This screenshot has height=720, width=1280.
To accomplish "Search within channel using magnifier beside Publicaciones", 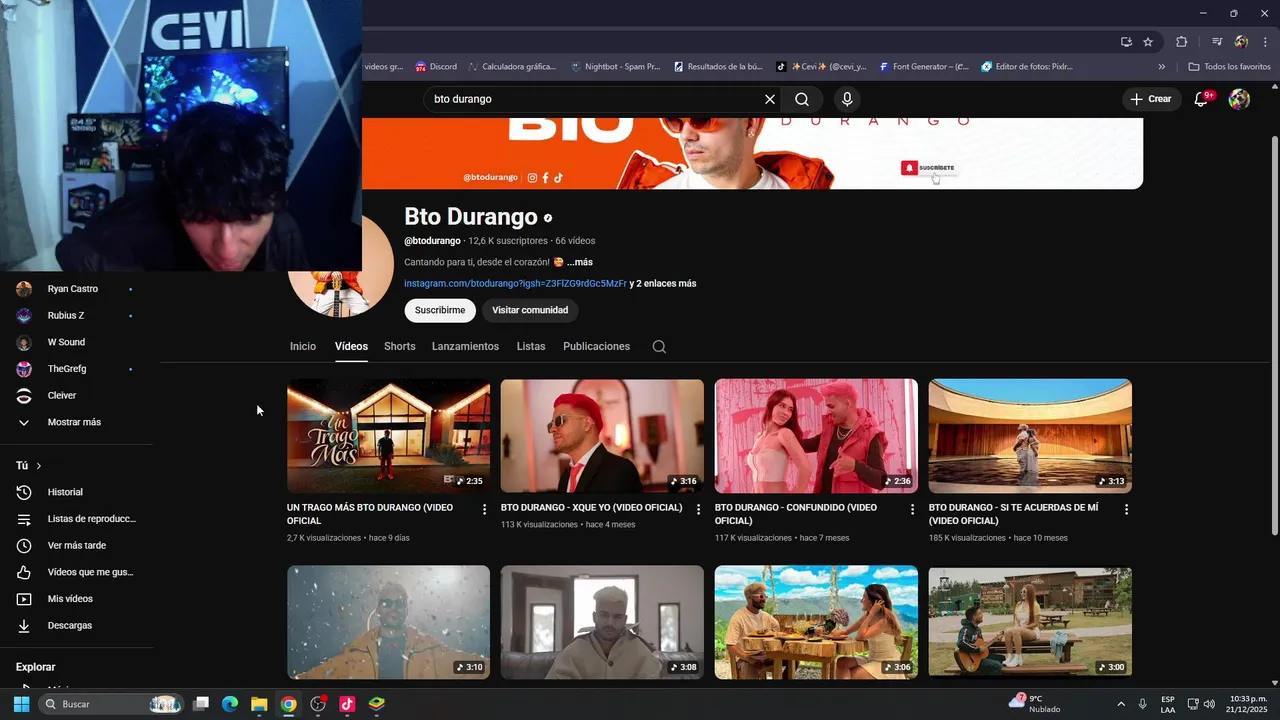I will tap(659, 347).
